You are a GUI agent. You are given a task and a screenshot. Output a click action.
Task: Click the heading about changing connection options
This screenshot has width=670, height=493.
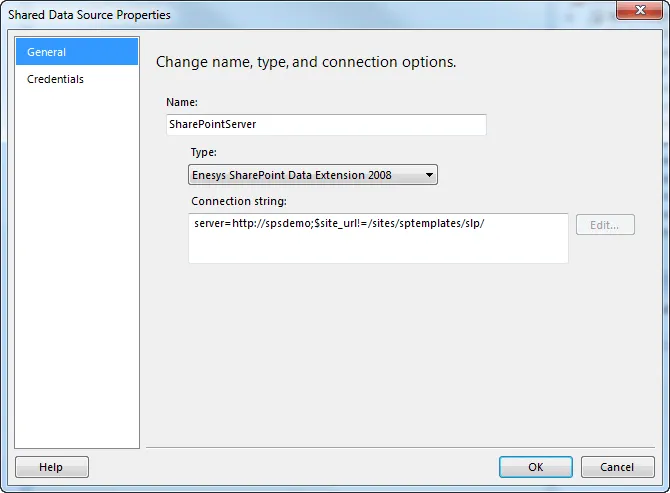(306, 62)
